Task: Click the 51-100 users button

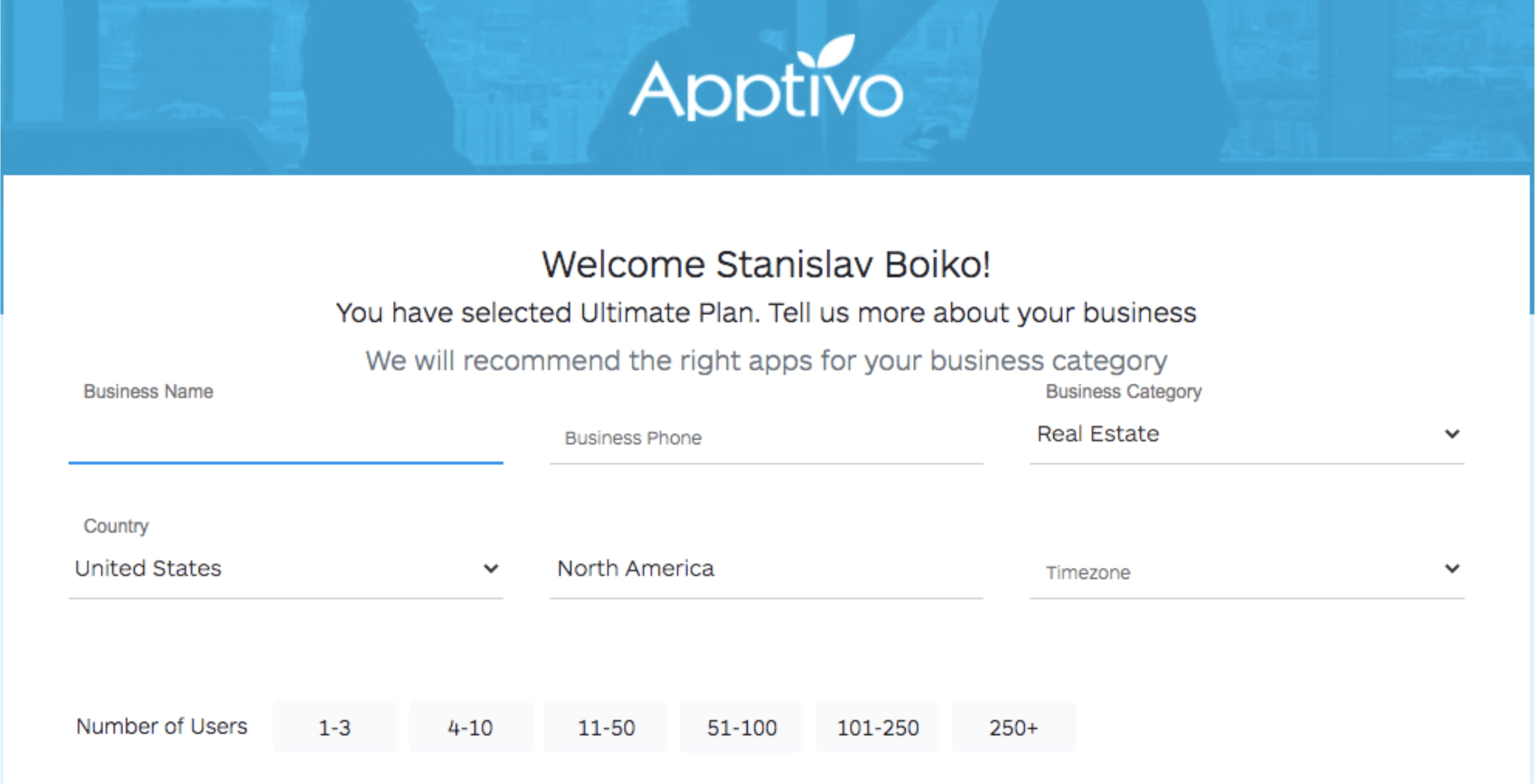Action: [741, 728]
